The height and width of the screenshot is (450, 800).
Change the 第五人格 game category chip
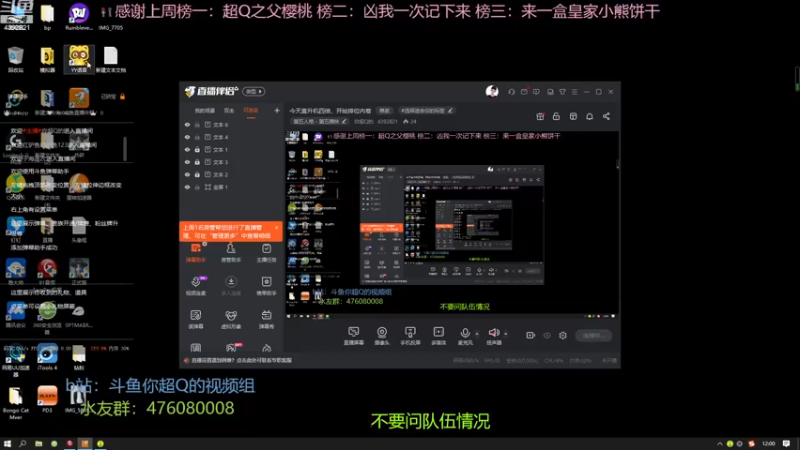pos(320,121)
